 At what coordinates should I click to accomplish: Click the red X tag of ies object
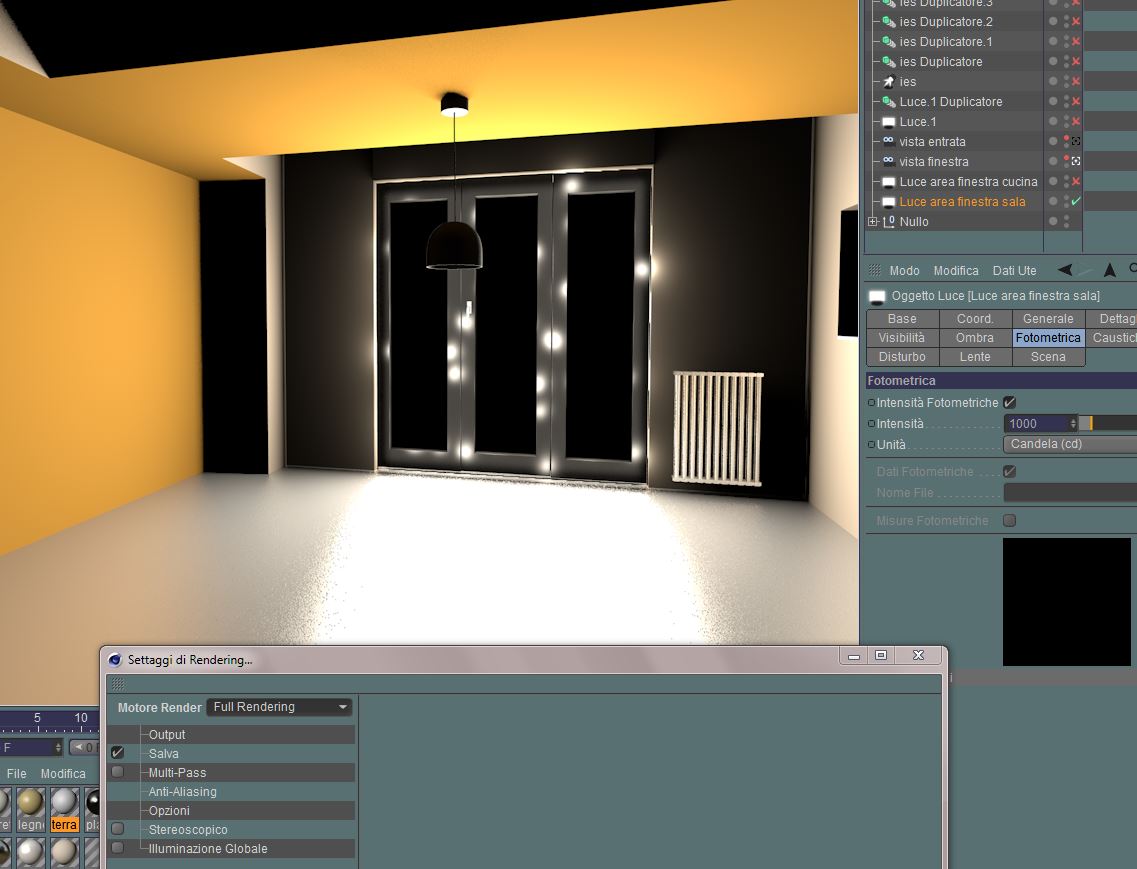1076,81
